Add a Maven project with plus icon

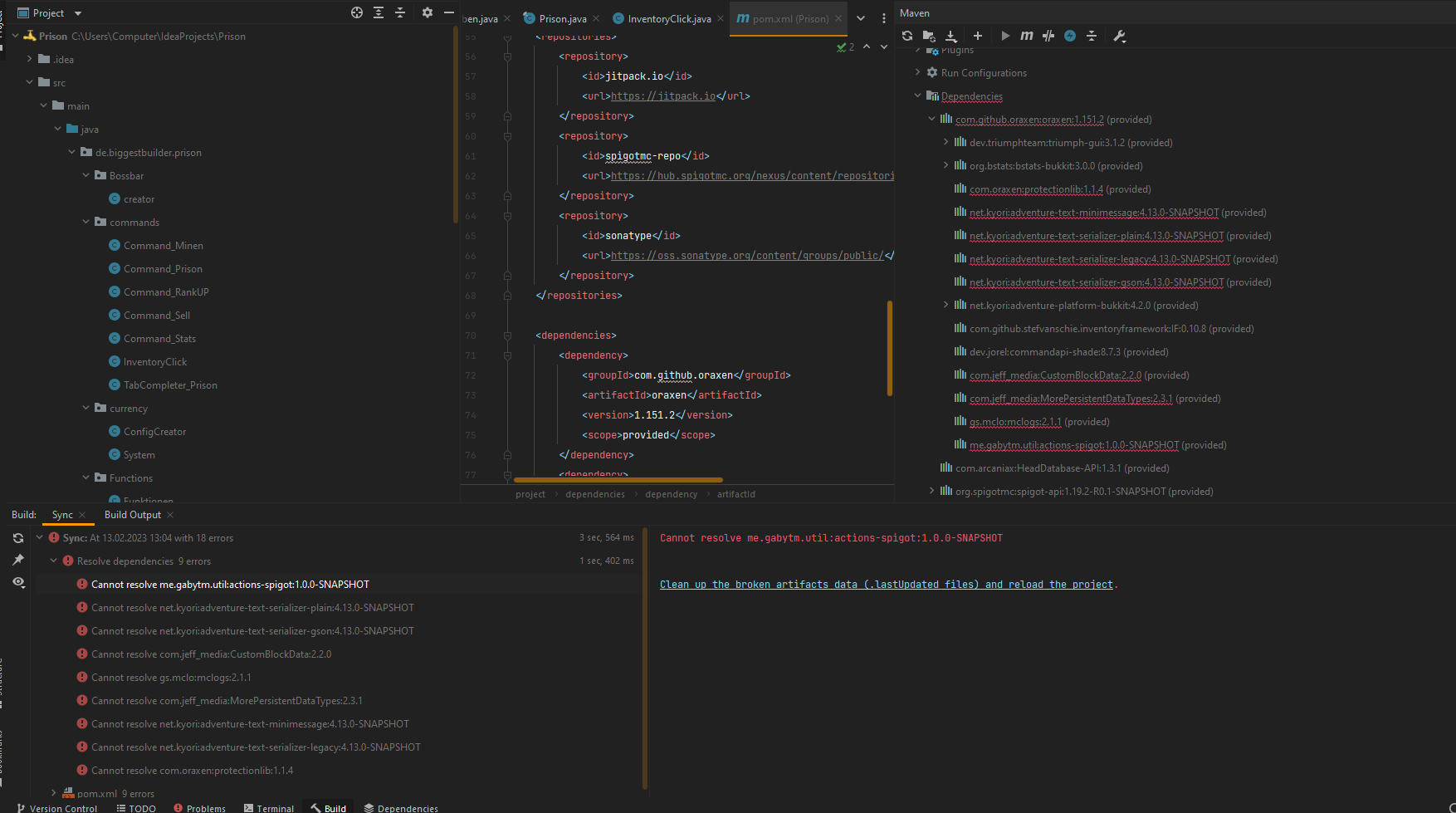pyautogui.click(x=978, y=36)
